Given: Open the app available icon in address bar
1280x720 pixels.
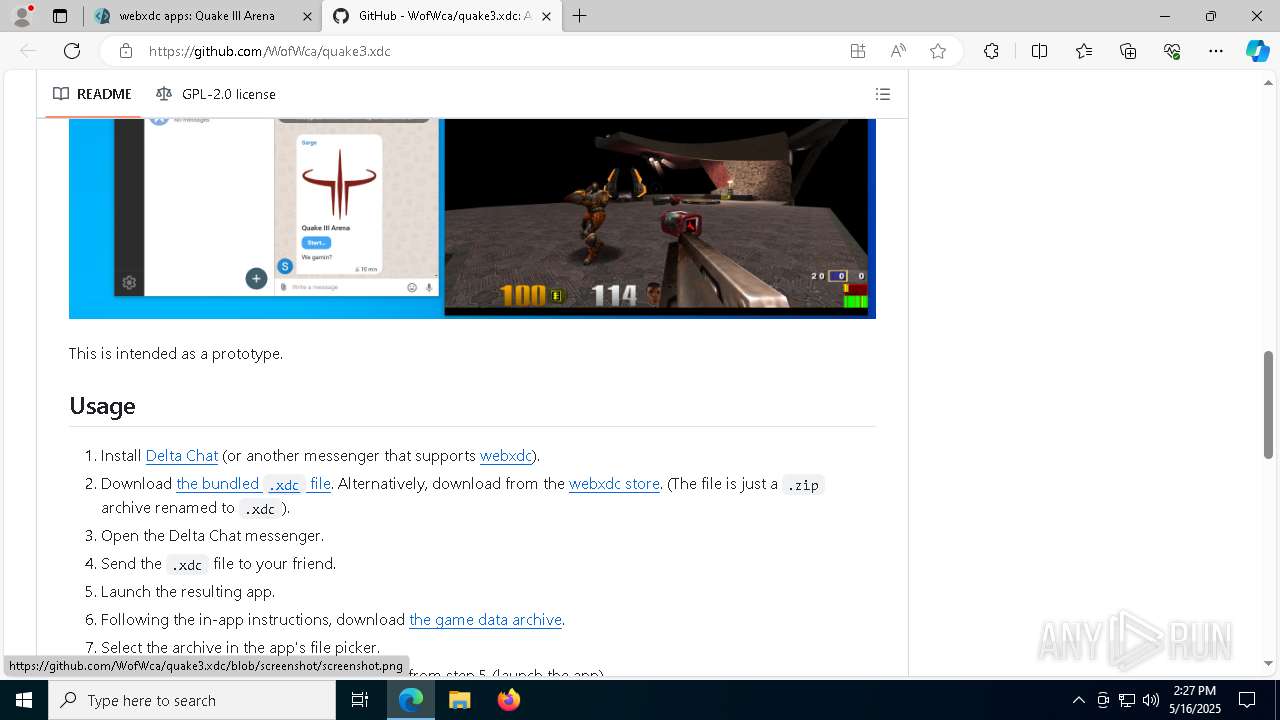Looking at the screenshot, I should pos(858,51).
